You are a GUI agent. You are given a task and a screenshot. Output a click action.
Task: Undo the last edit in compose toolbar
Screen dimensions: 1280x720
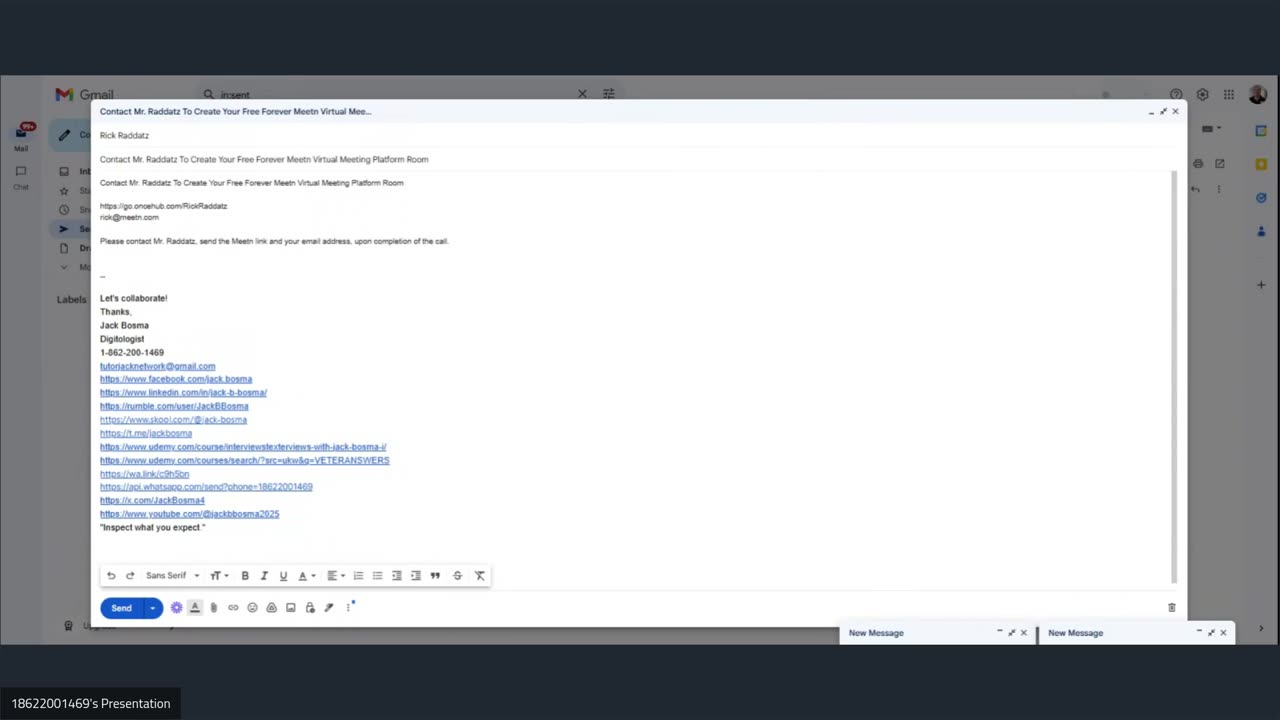coord(111,576)
